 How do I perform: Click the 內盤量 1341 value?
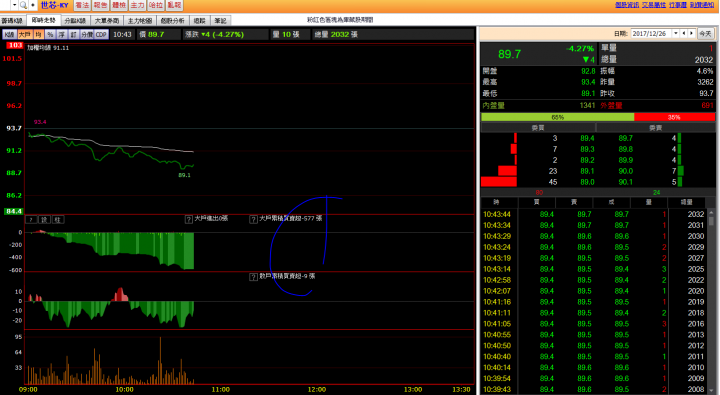(587, 105)
